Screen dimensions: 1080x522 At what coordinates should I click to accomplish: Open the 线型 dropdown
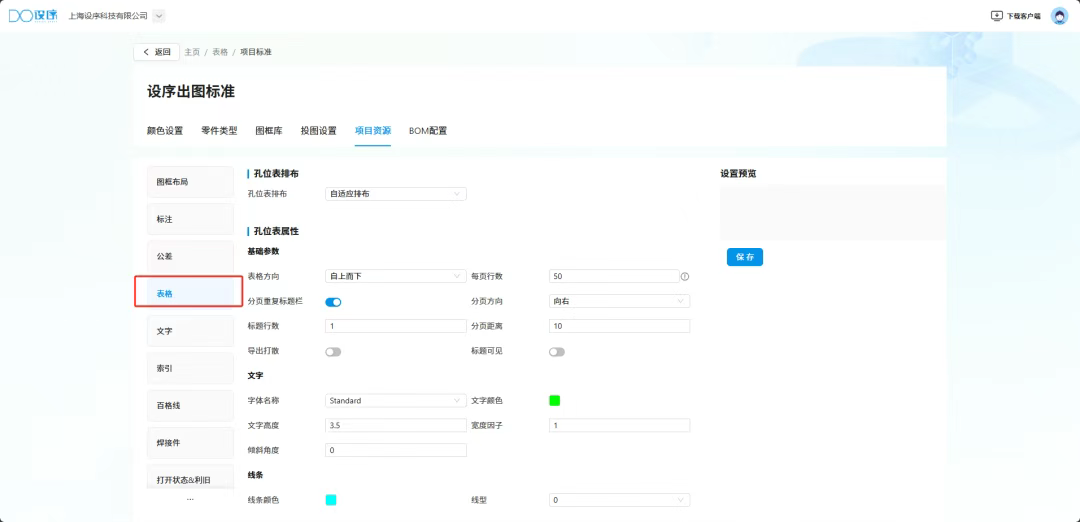tap(619, 500)
